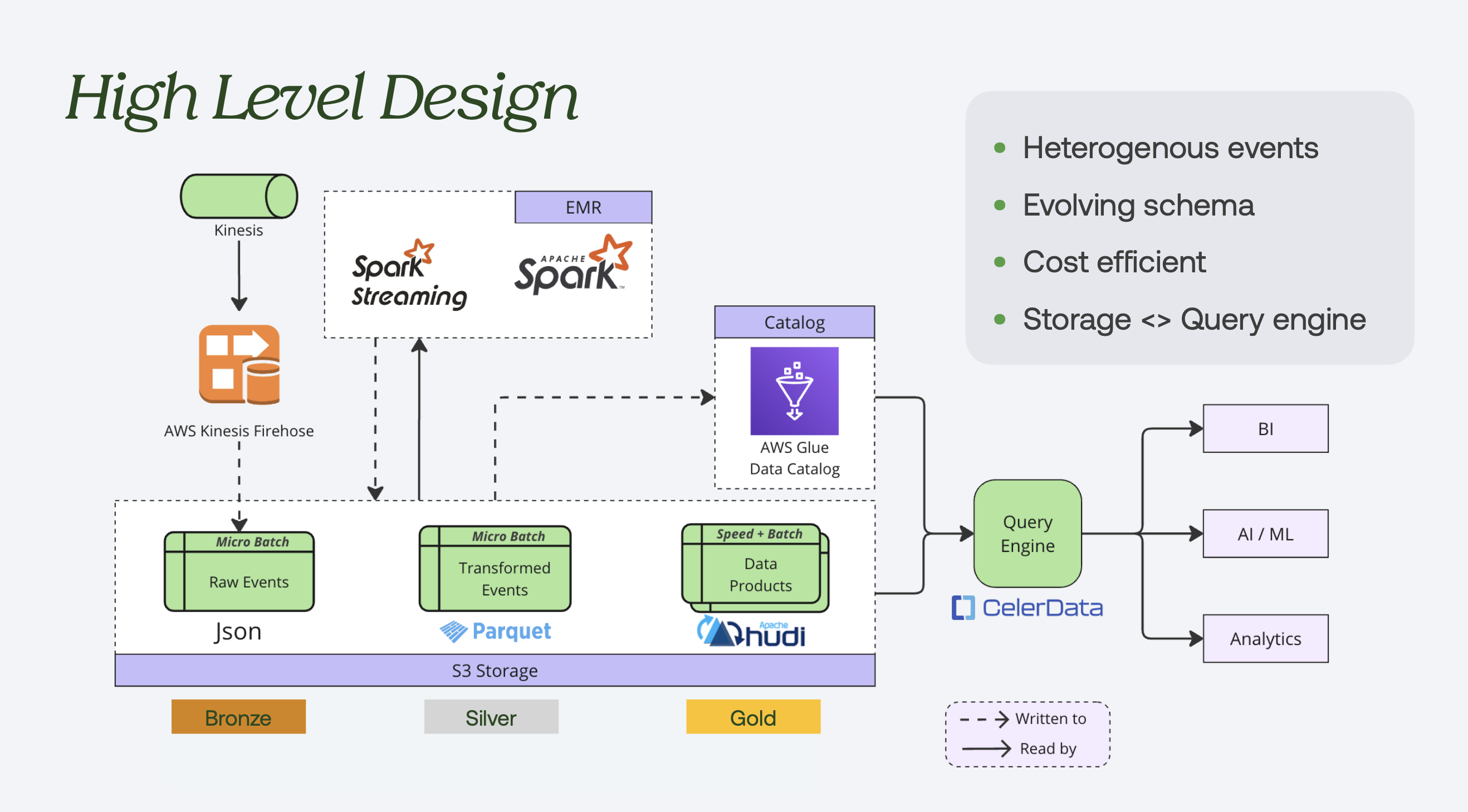This screenshot has height=812, width=1468.
Task: Click the S3 Storage bar
Action: click(x=495, y=670)
